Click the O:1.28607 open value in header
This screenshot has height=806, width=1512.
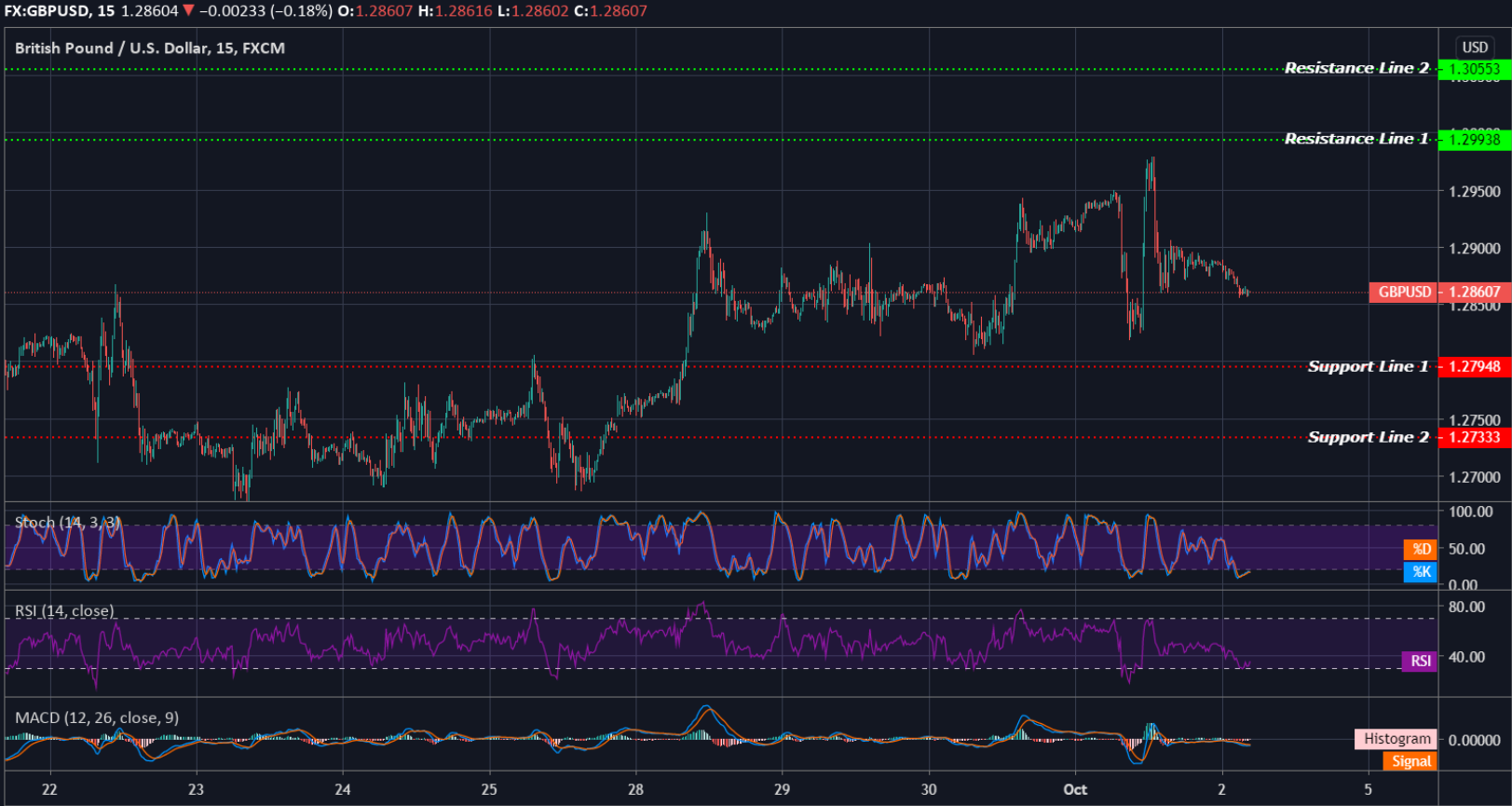pos(375,11)
